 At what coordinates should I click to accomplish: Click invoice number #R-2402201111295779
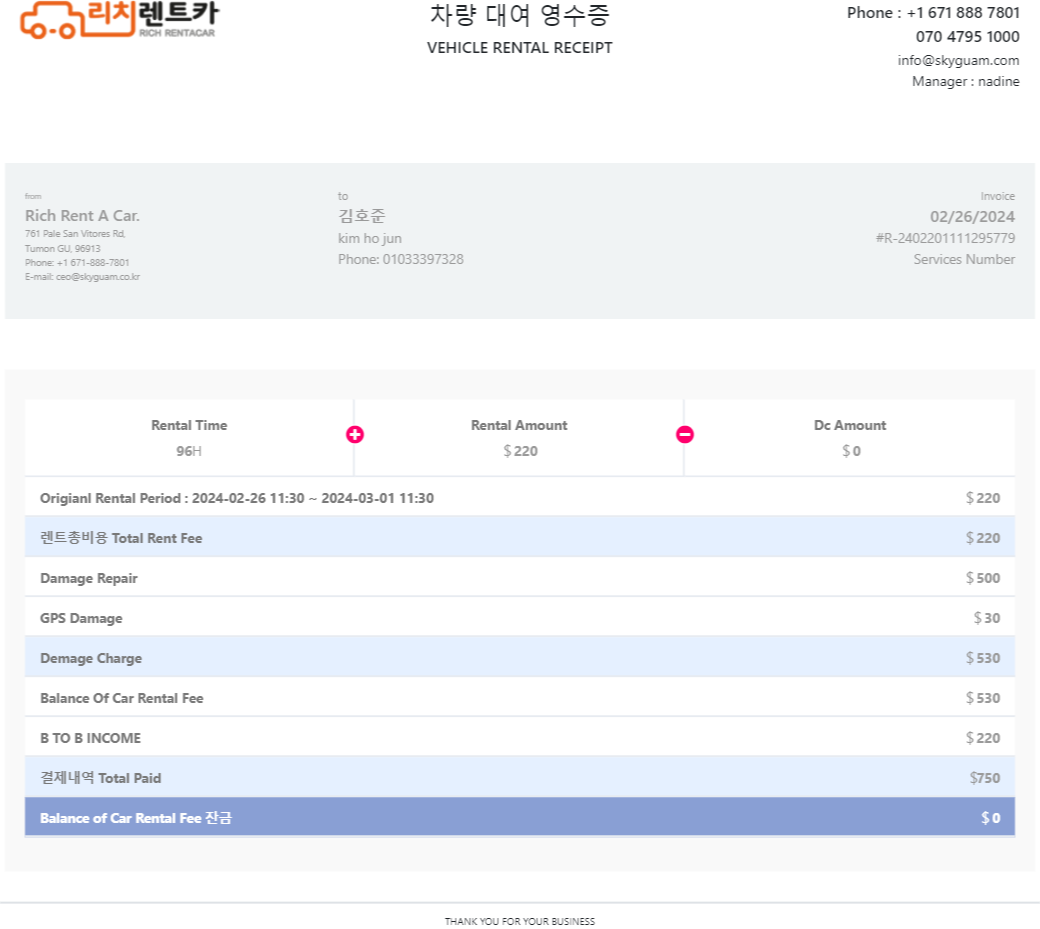click(x=945, y=238)
